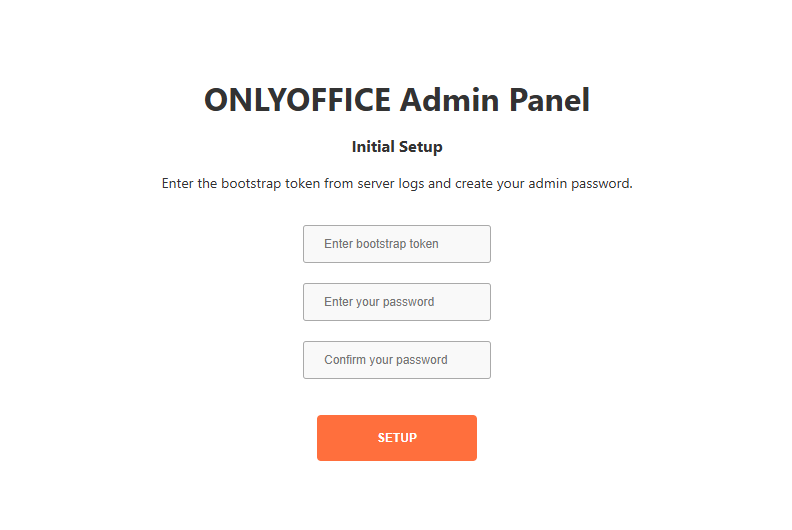Screen dimensions: 792x530
Task: Click the "Enter bootstrap token" placeholder text
Action: (381, 244)
